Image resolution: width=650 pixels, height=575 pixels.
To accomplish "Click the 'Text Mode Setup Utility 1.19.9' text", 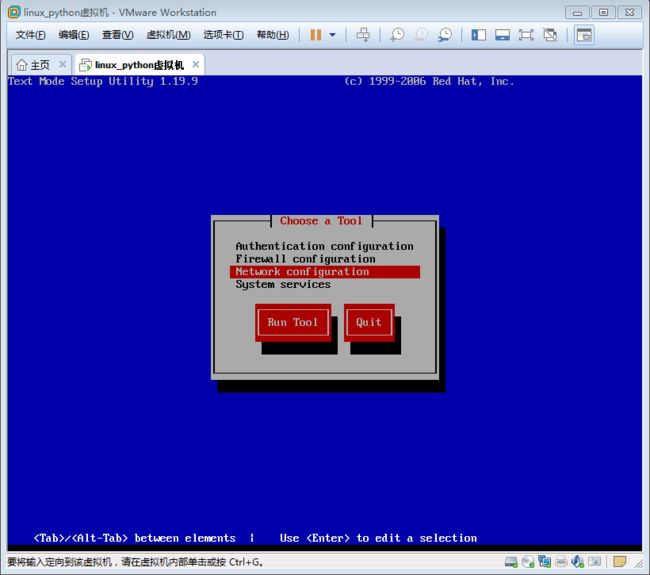I will coord(103,81).
